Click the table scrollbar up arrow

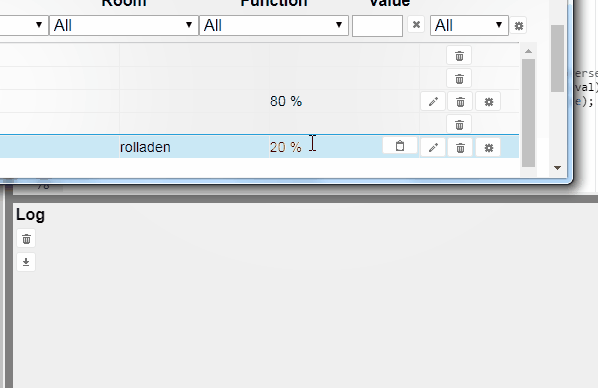pyautogui.click(x=528, y=51)
